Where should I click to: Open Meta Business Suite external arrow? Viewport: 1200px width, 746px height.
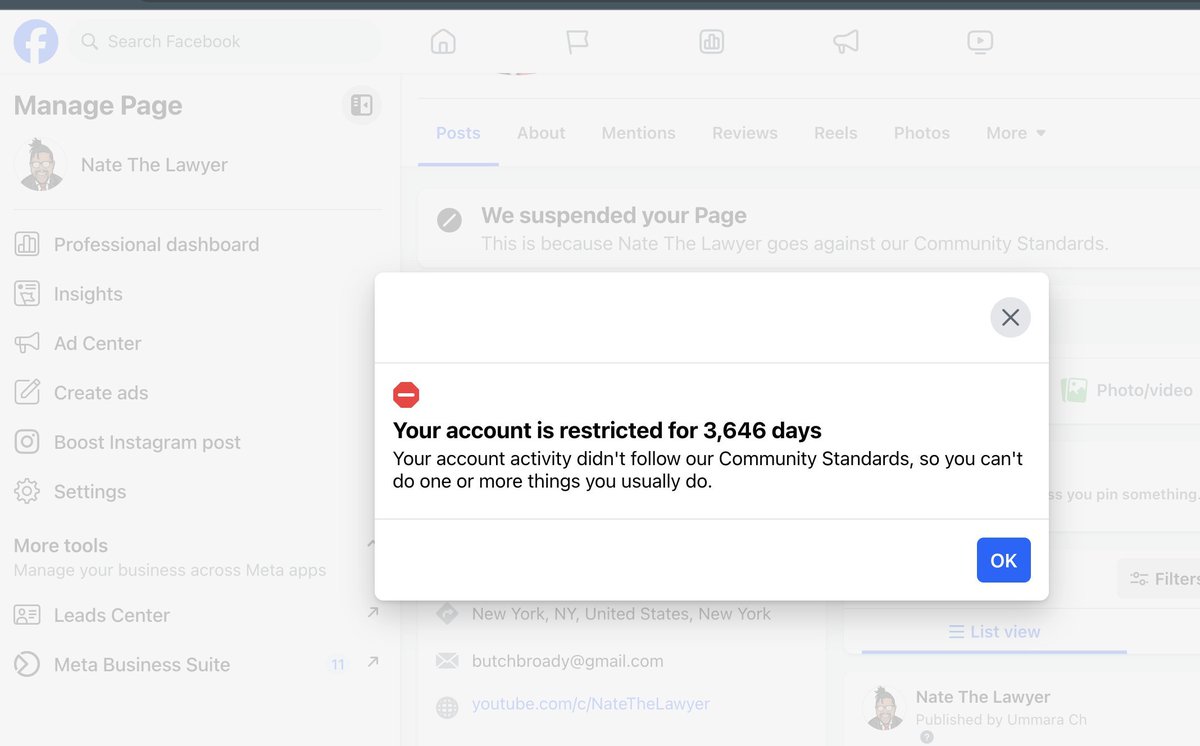coord(373,662)
